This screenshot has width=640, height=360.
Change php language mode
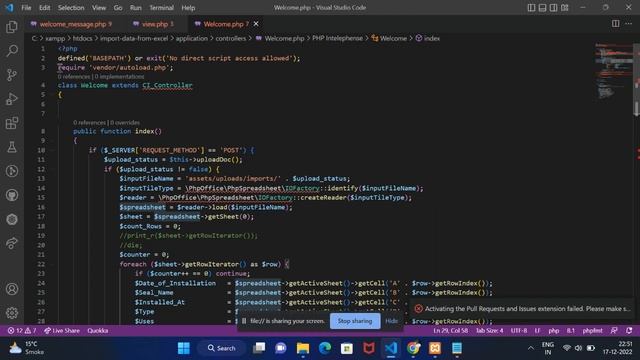click(x=553, y=331)
